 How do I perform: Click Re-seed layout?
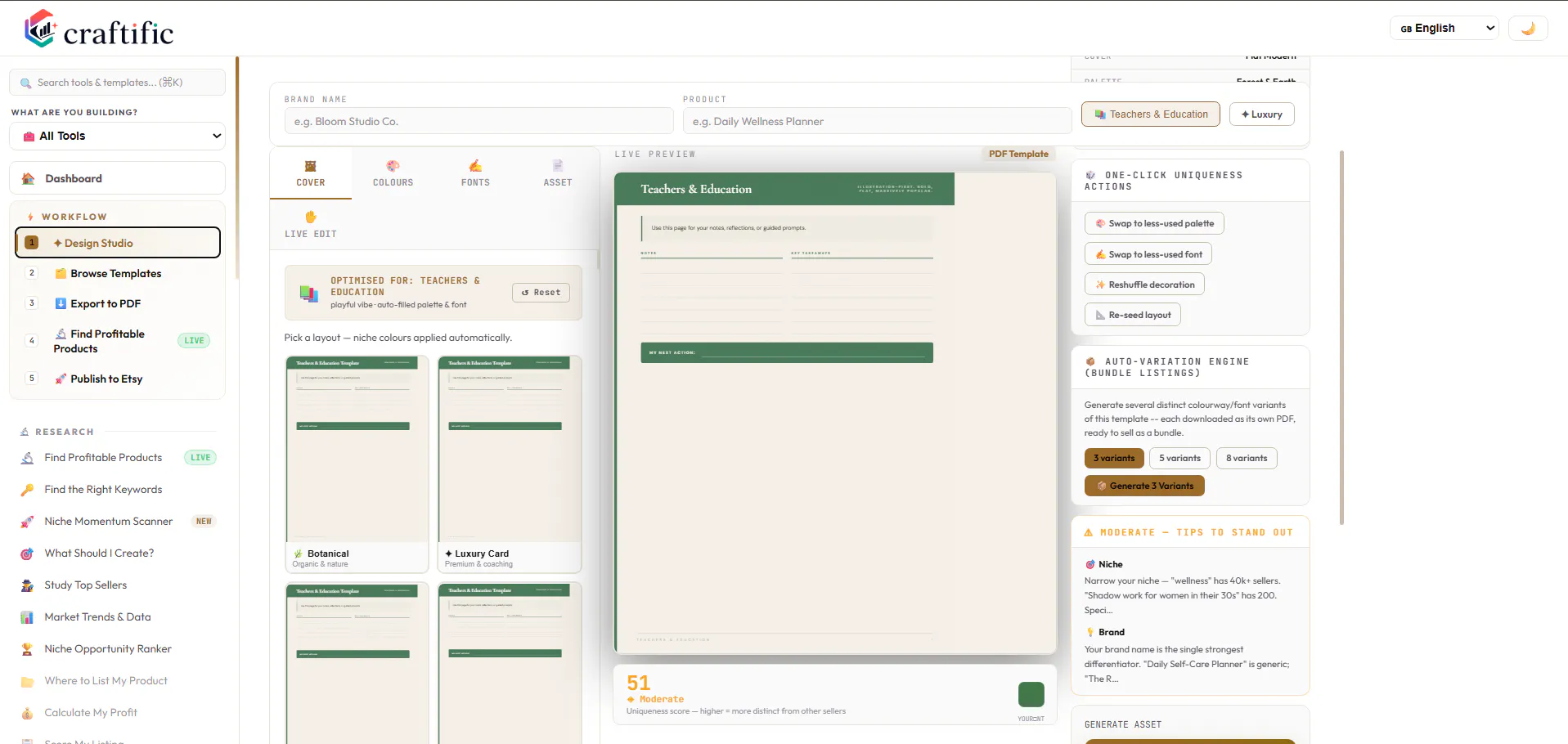(1133, 315)
